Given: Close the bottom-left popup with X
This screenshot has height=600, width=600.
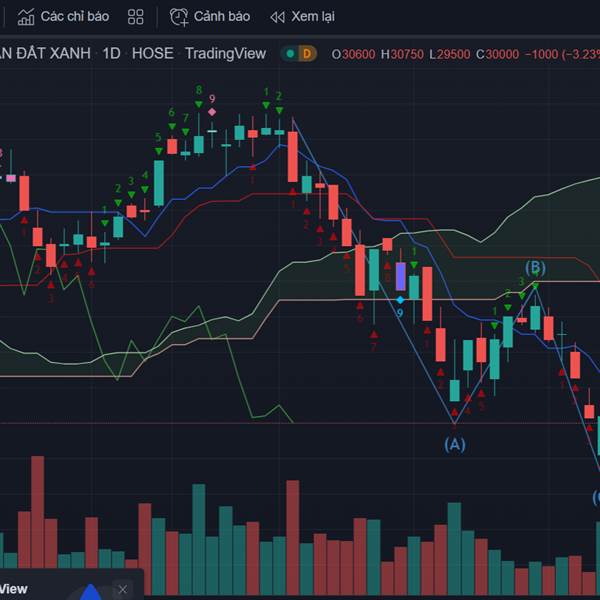Looking at the screenshot, I should pyautogui.click(x=122, y=589).
